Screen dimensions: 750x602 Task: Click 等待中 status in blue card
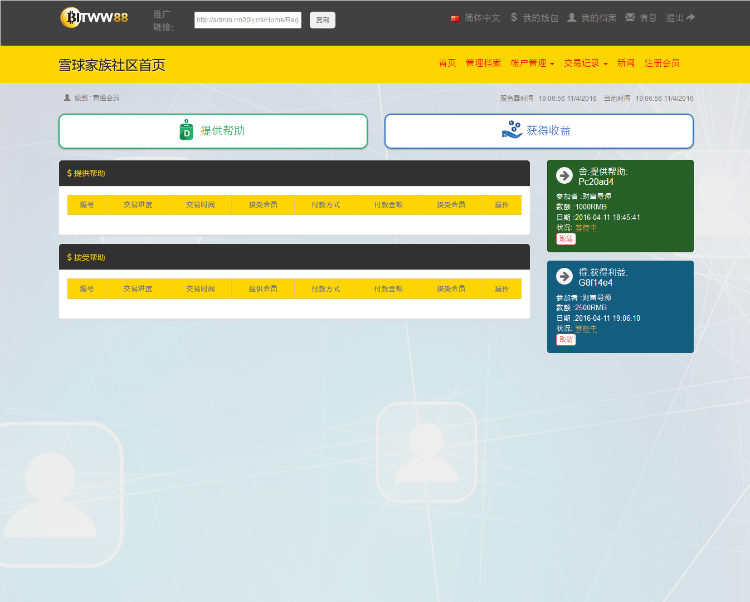586,329
